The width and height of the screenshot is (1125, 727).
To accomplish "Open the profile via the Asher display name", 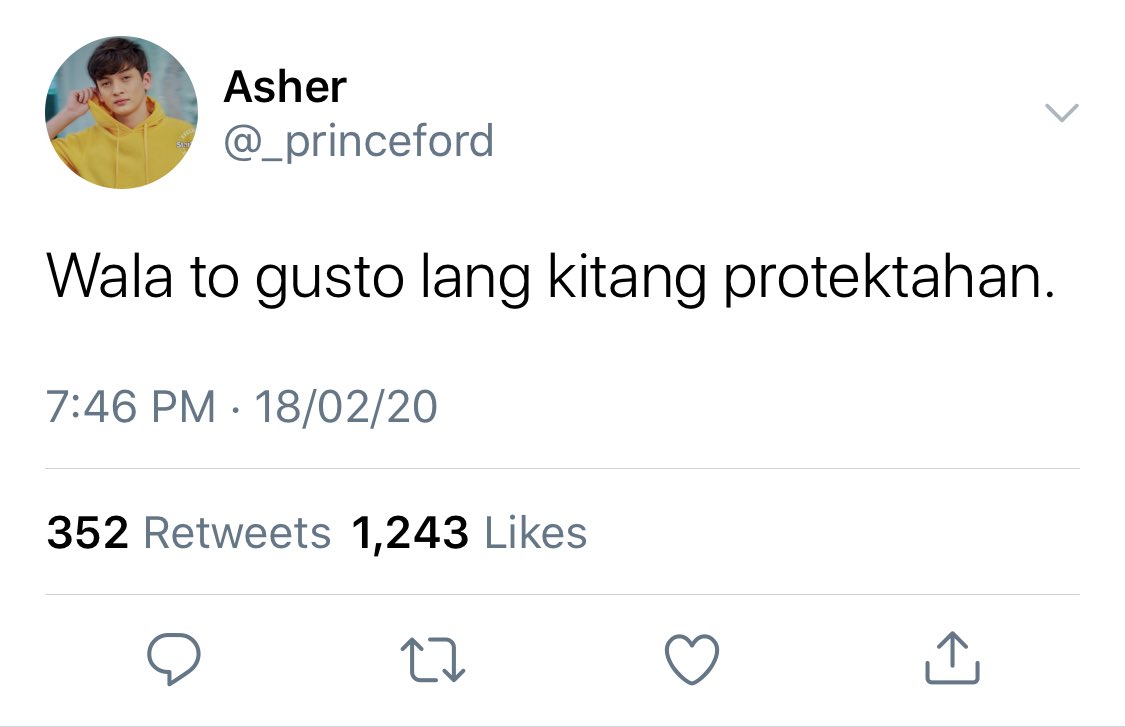I will tap(285, 87).
